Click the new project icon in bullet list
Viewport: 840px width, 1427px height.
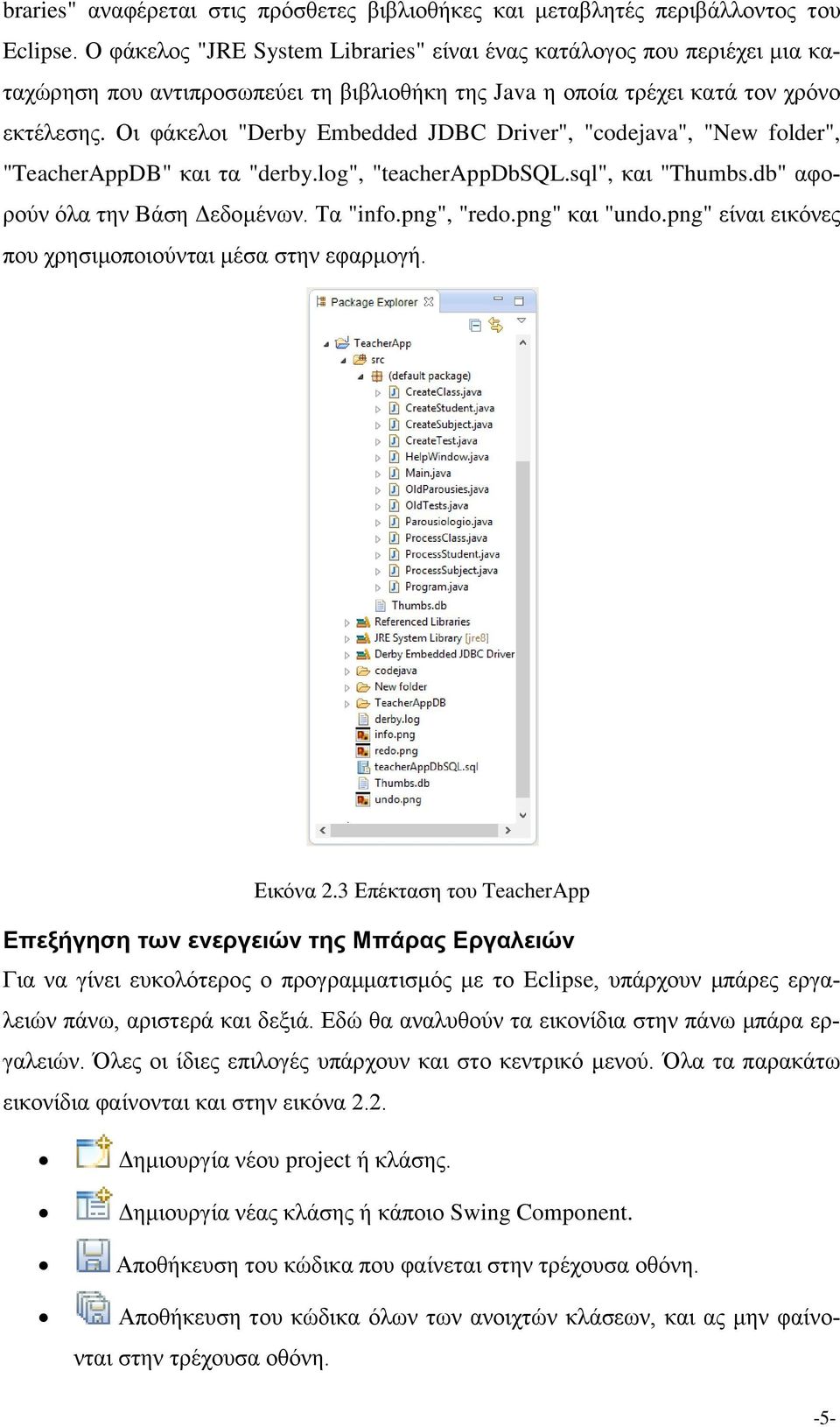94,1152
